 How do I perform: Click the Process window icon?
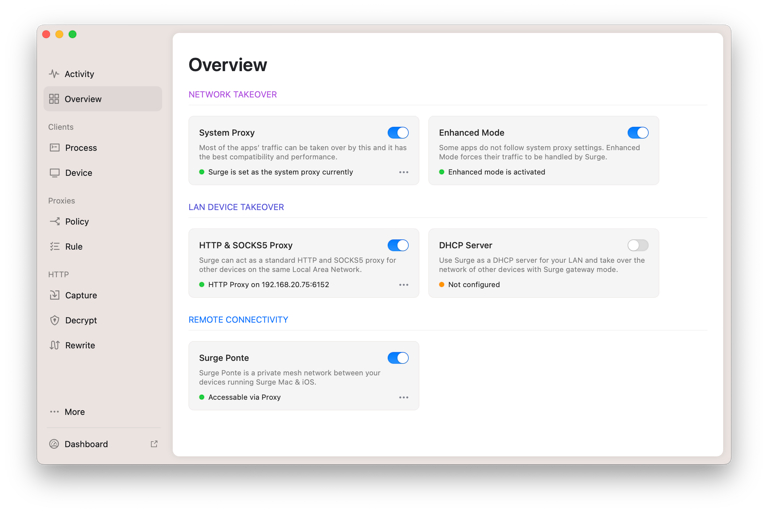[54, 147]
